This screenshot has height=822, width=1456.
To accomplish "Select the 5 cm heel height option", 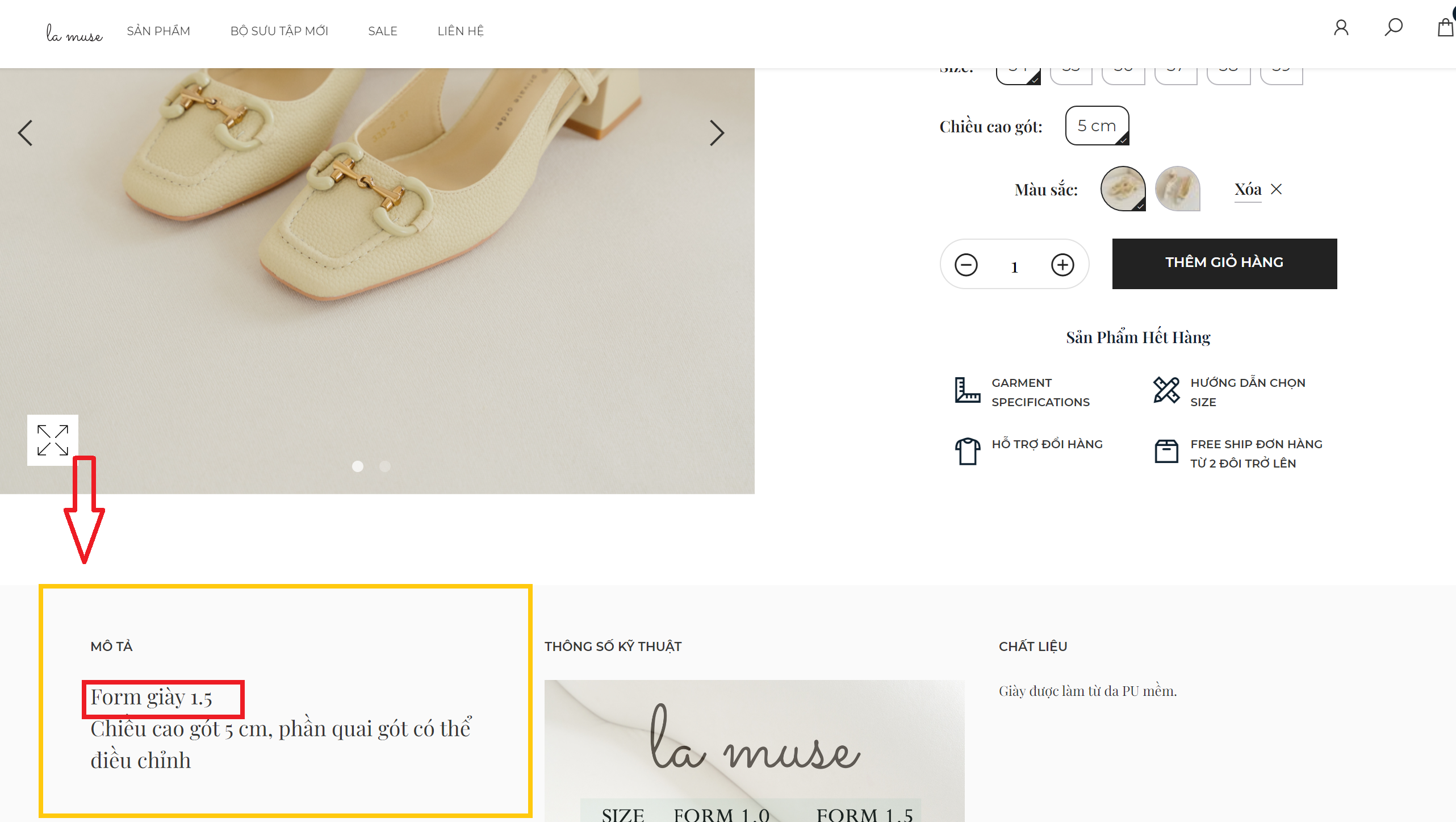I will click(x=1097, y=126).
